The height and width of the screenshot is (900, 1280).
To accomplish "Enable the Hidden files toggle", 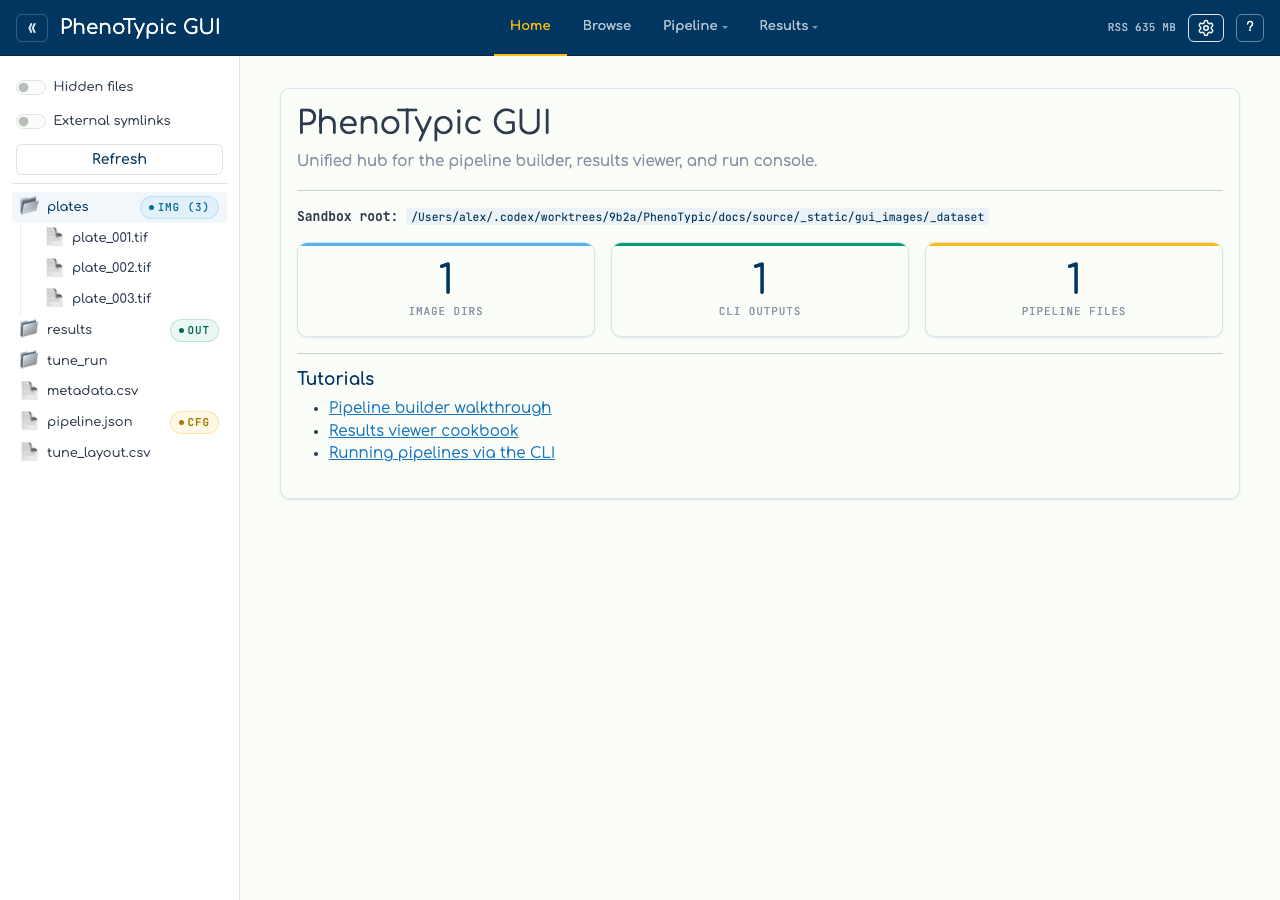I will [x=31, y=88].
